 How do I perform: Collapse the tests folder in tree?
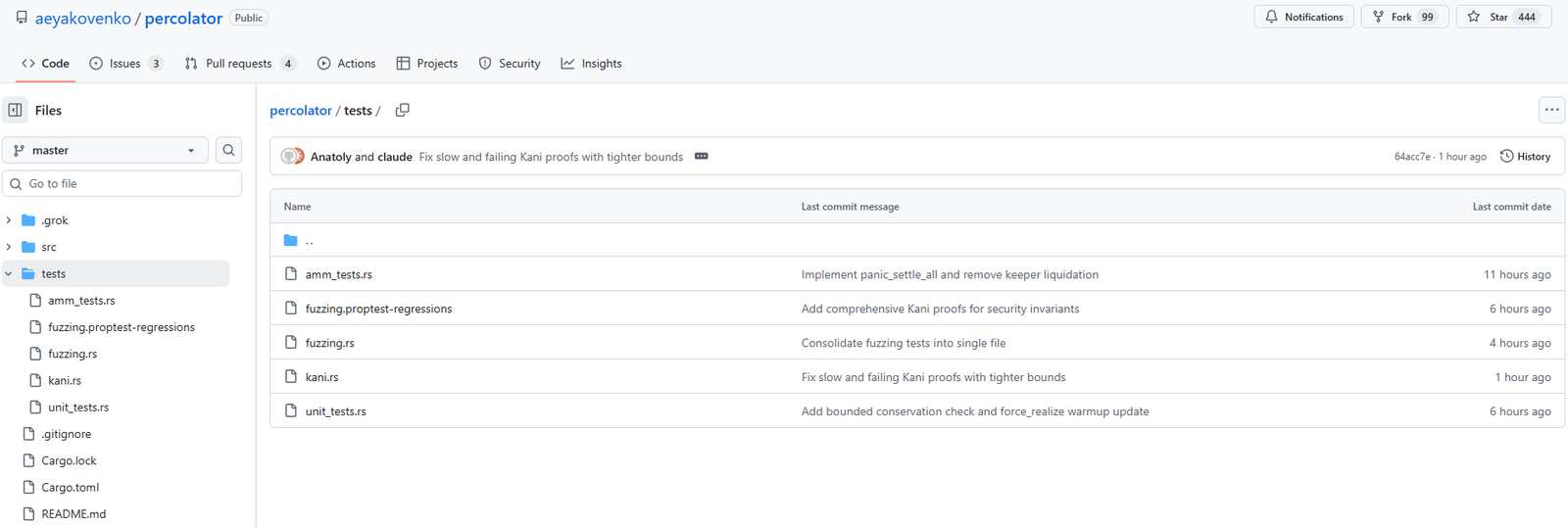coord(9,274)
